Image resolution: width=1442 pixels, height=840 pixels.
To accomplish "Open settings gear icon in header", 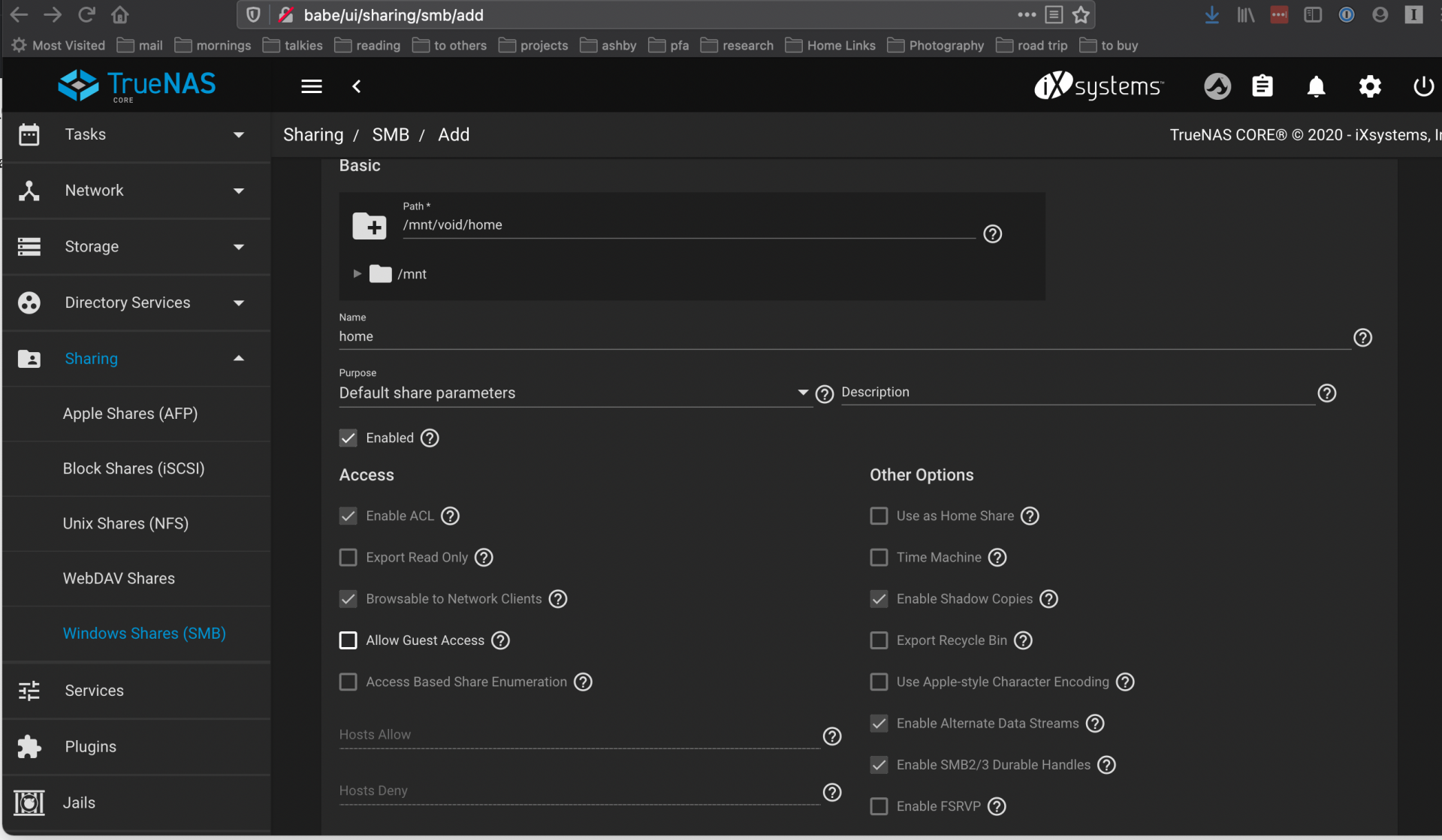I will click(1370, 86).
